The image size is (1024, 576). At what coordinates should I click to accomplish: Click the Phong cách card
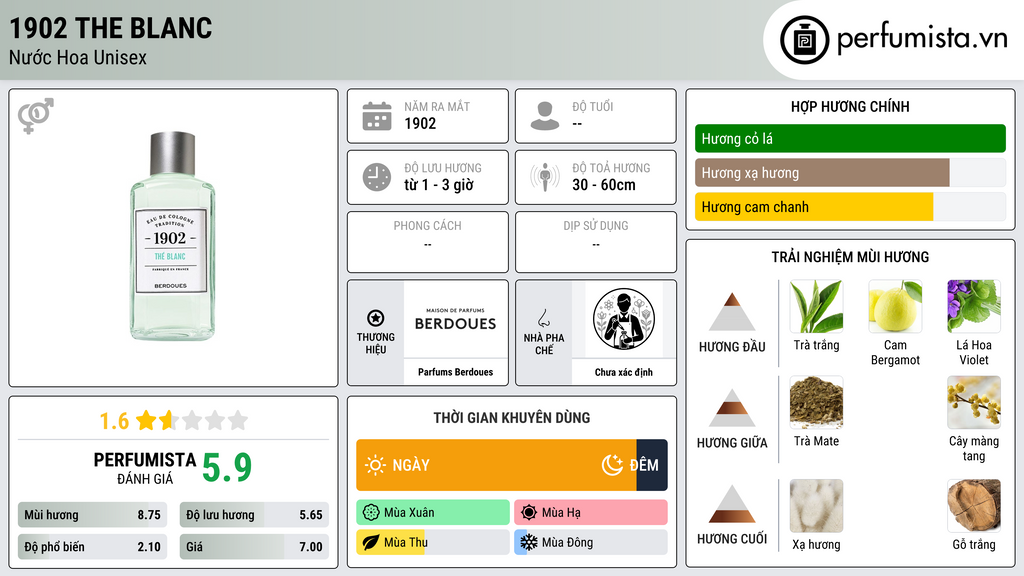click(x=428, y=242)
